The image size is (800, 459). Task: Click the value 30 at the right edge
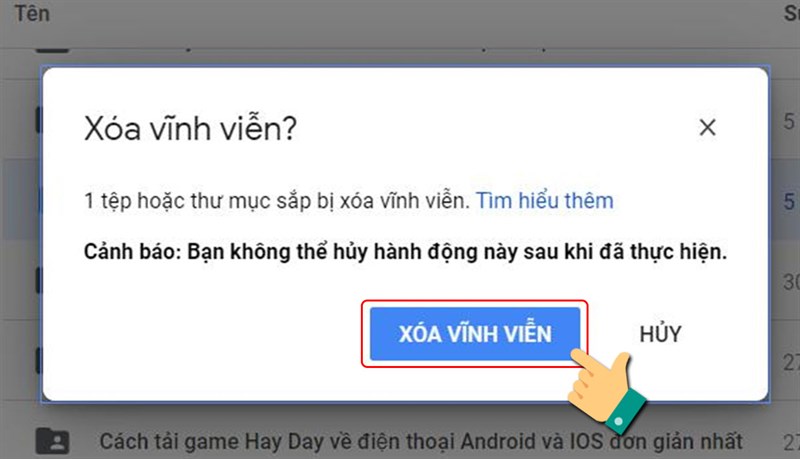pos(792,282)
